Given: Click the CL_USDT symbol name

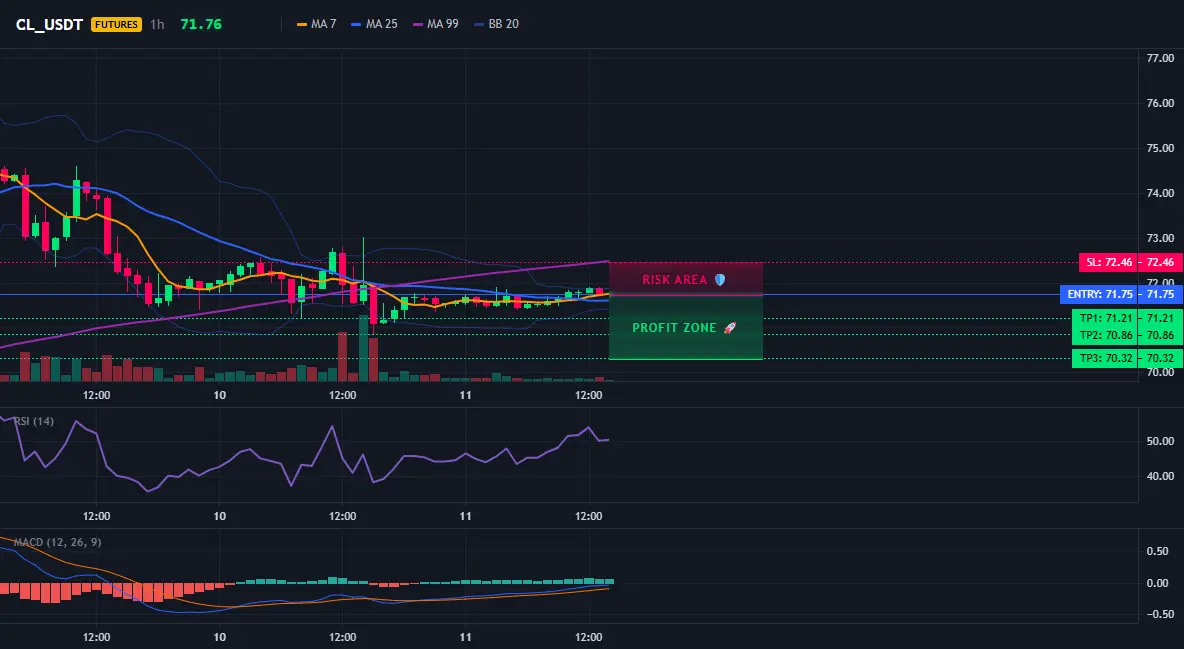Looking at the screenshot, I should click(x=49, y=24).
